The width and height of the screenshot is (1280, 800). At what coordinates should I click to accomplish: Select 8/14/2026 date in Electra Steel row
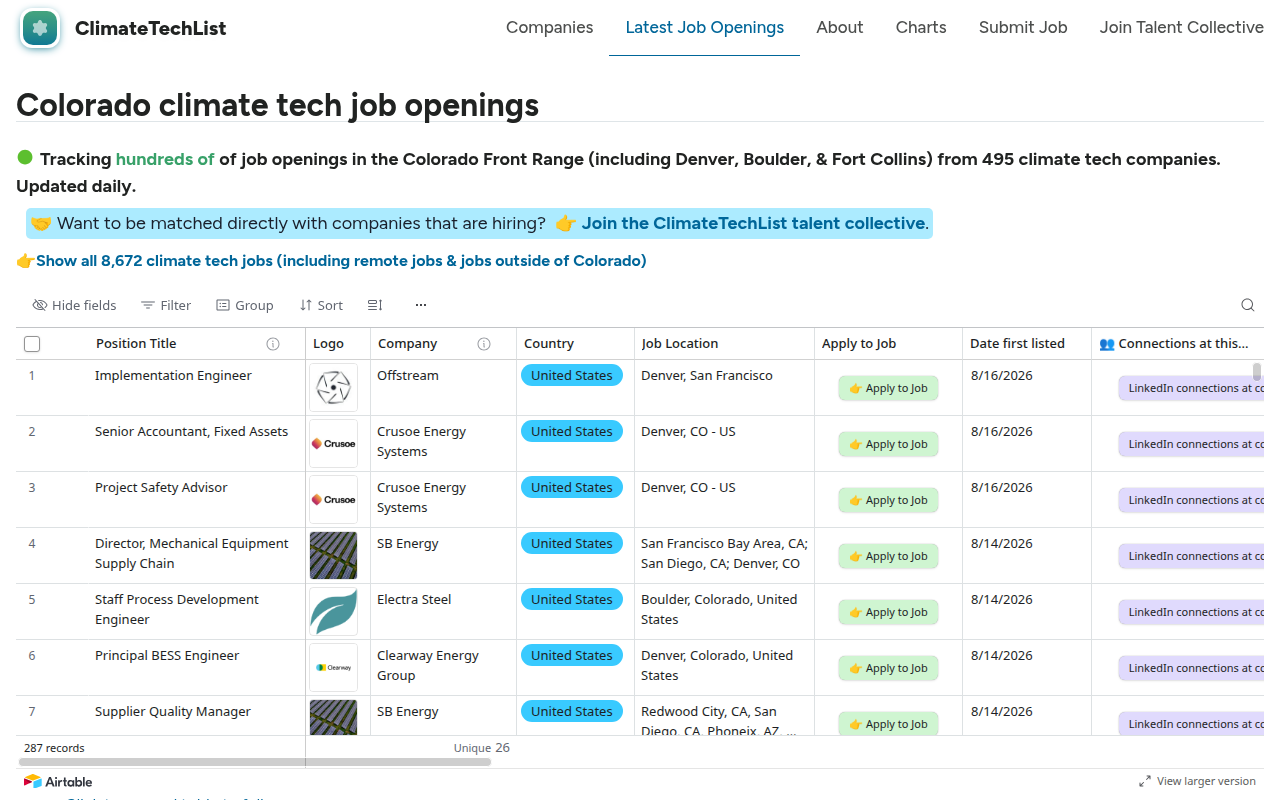1001,600
